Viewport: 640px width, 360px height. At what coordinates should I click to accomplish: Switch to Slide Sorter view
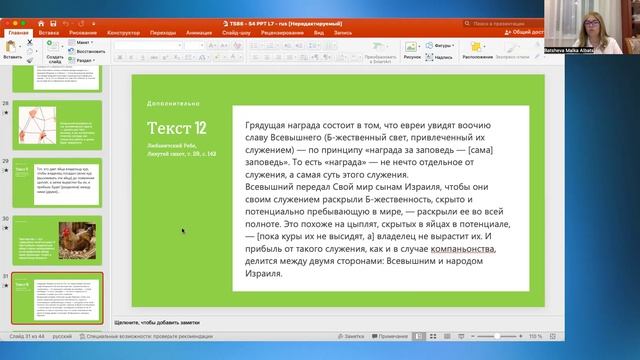pos(433,336)
